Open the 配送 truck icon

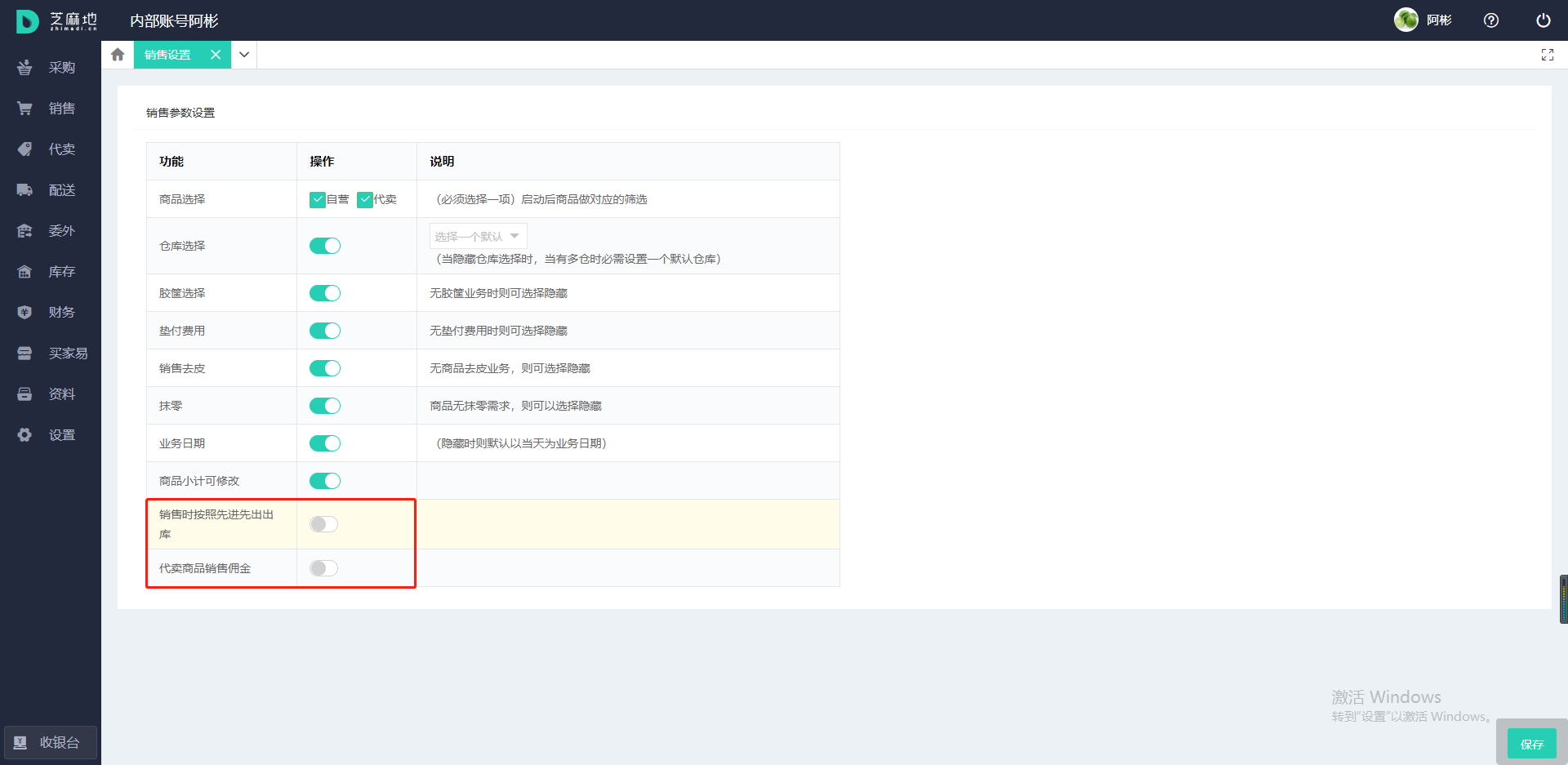(x=24, y=190)
